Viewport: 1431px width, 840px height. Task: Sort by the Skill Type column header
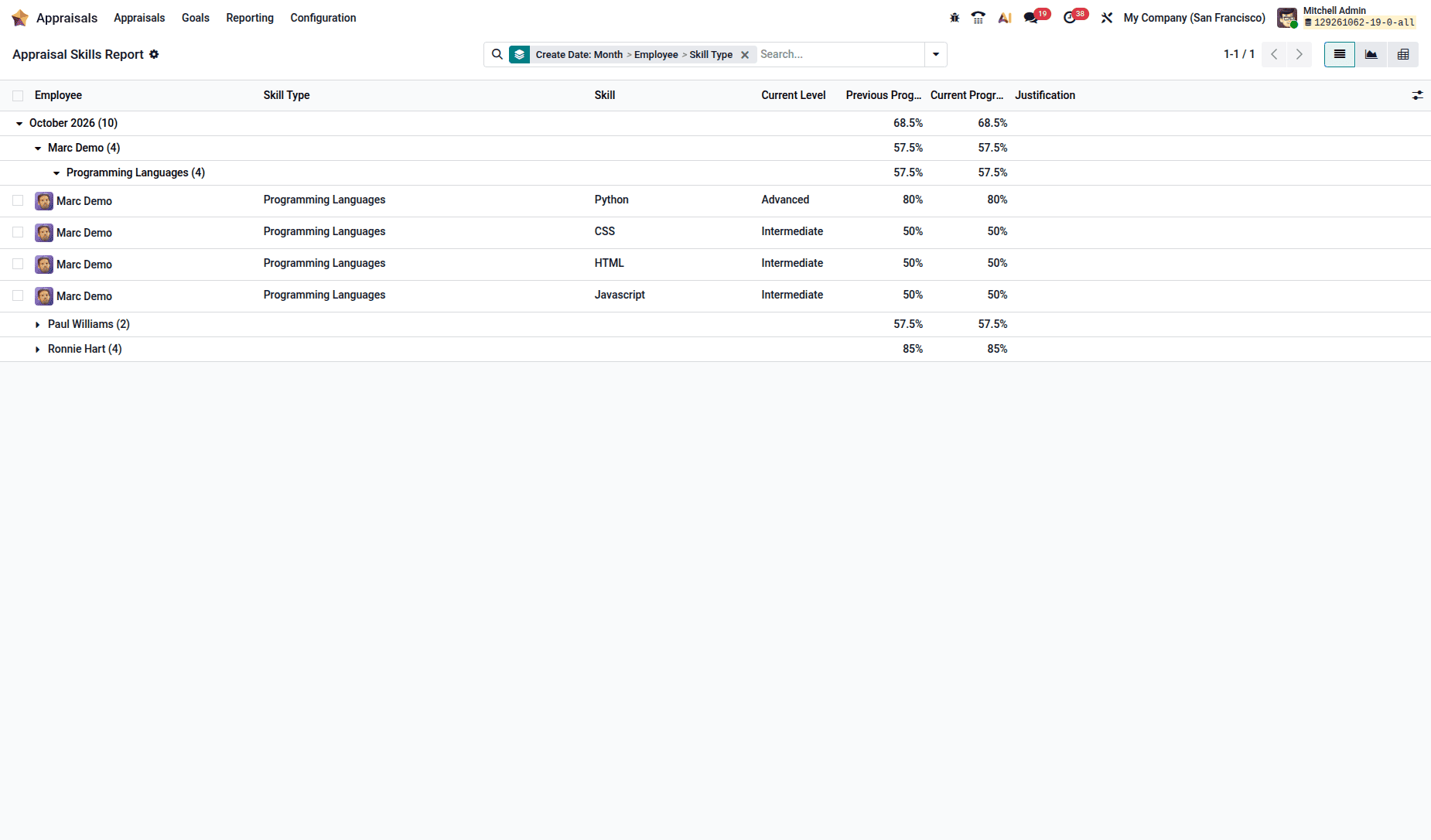286,95
